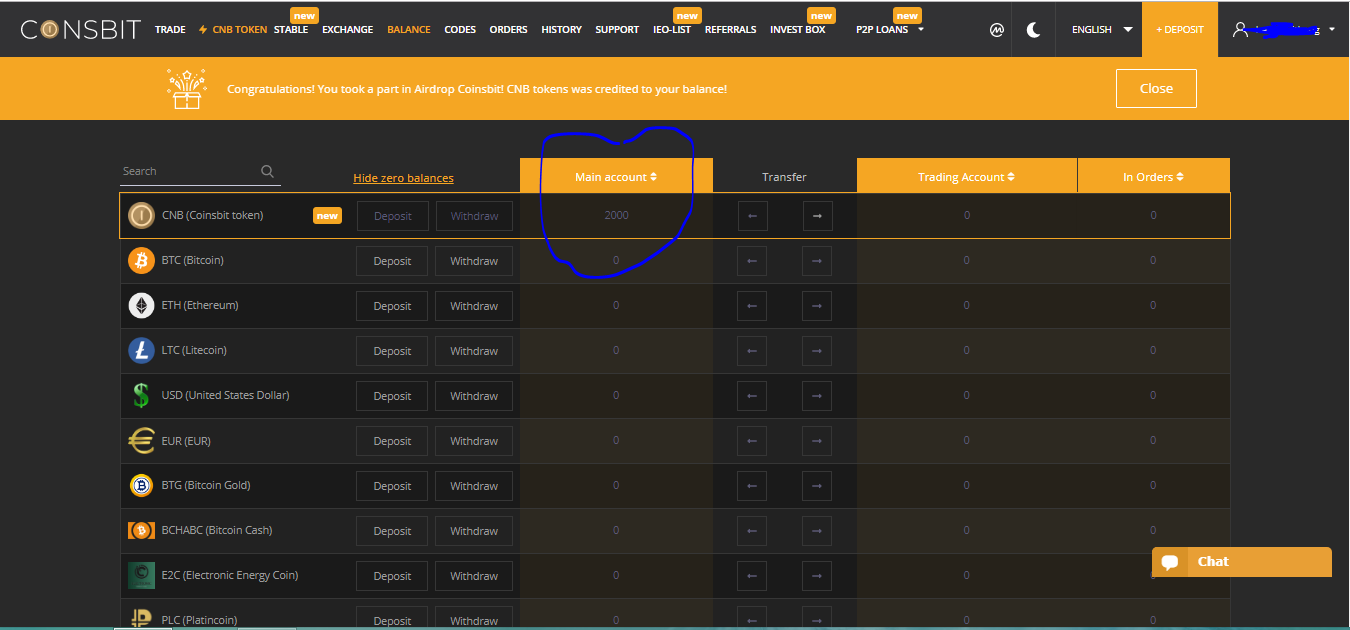Click BTC transfer left arrow

753,261
